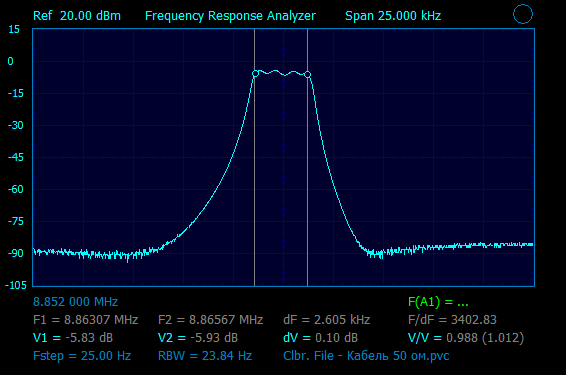Click the dV = 0.10 dB readout
This screenshot has width=566, height=375.
coord(321,338)
